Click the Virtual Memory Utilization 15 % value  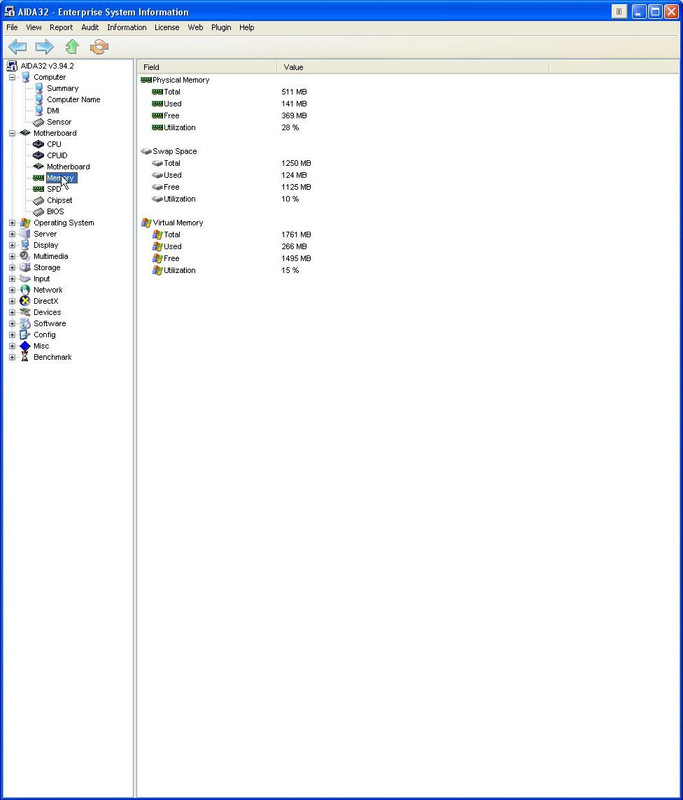290,270
